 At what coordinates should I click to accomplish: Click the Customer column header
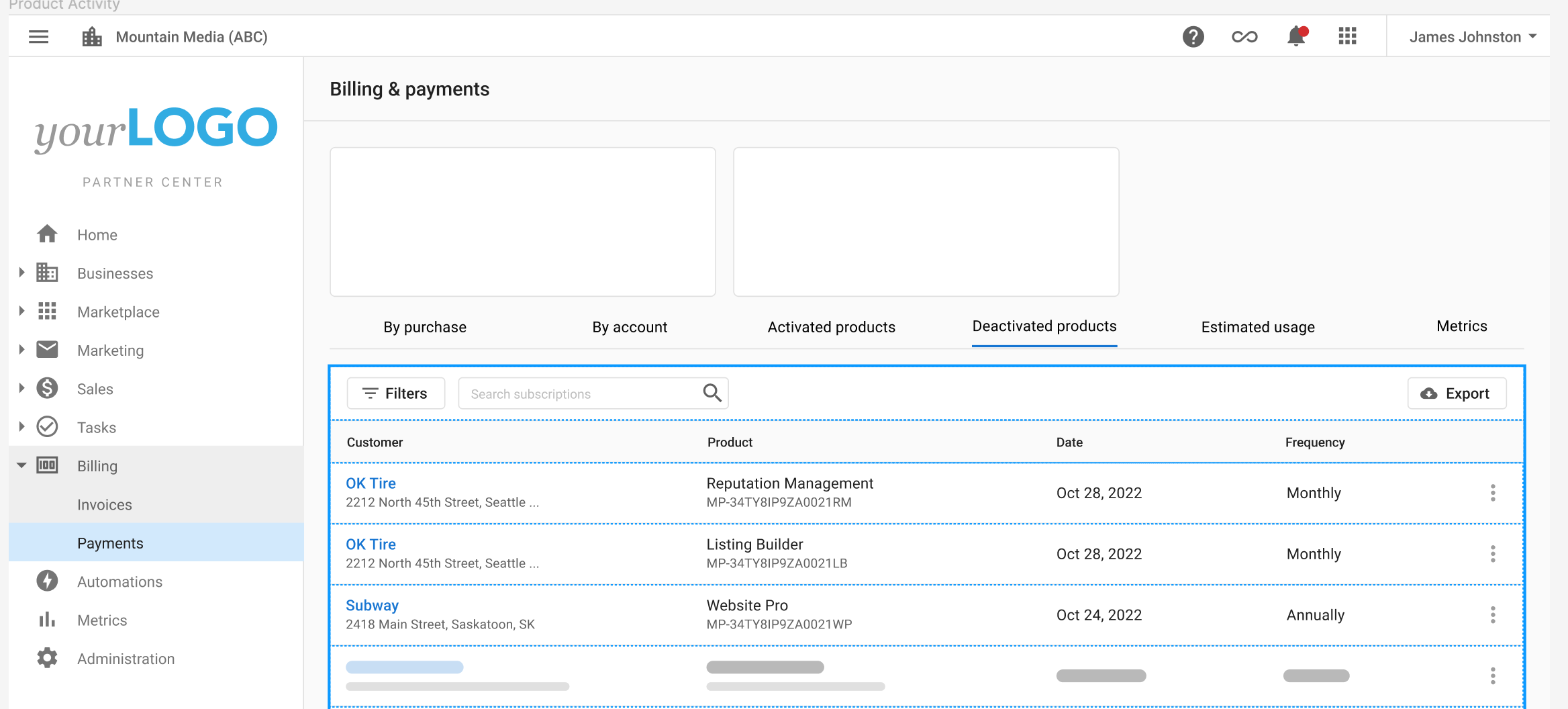tap(375, 442)
